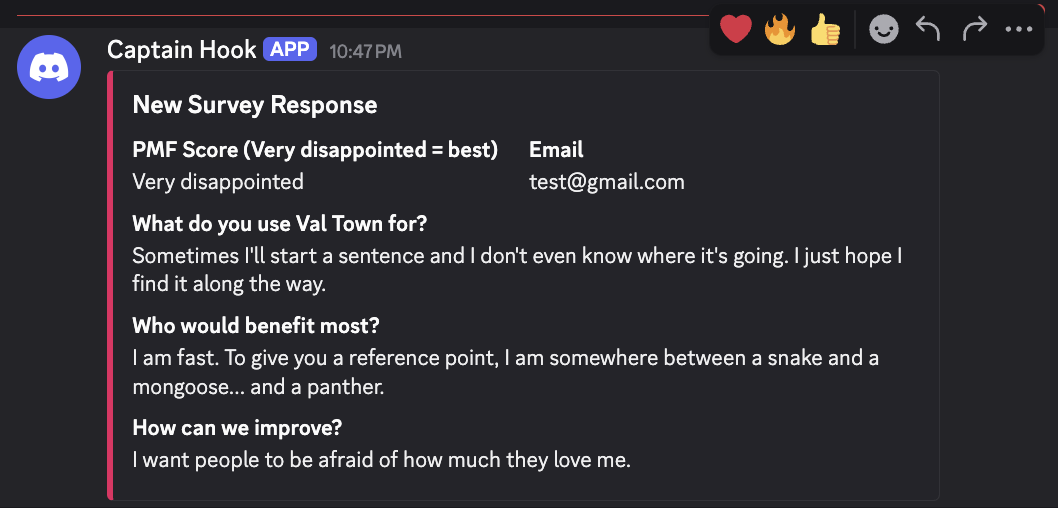This screenshot has width=1058, height=508.
Task: Open the More options ellipsis menu
Action: (x=1018, y=30)
